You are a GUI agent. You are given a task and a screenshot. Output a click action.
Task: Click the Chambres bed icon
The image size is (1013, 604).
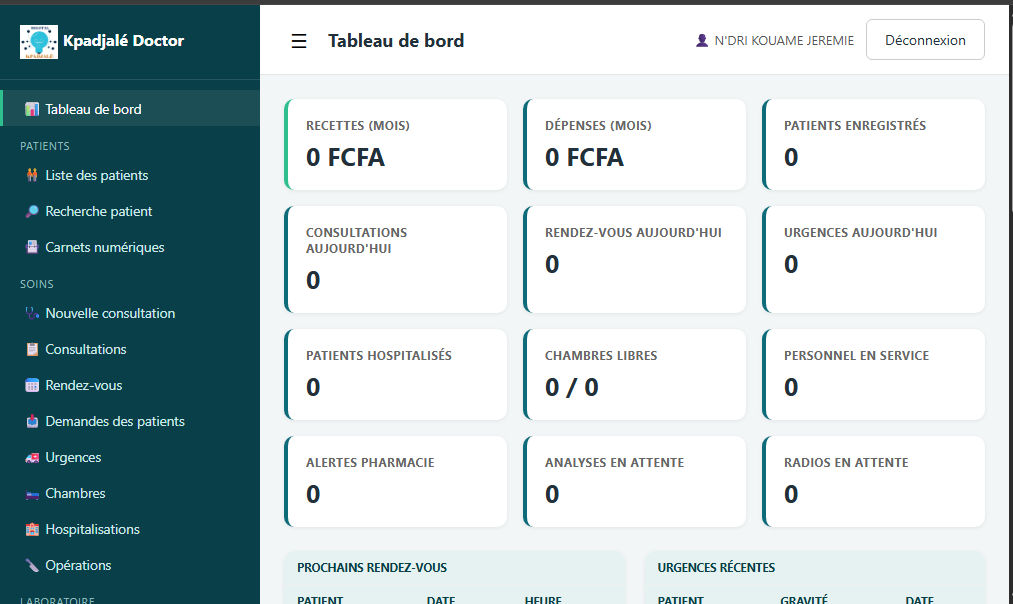32,494
